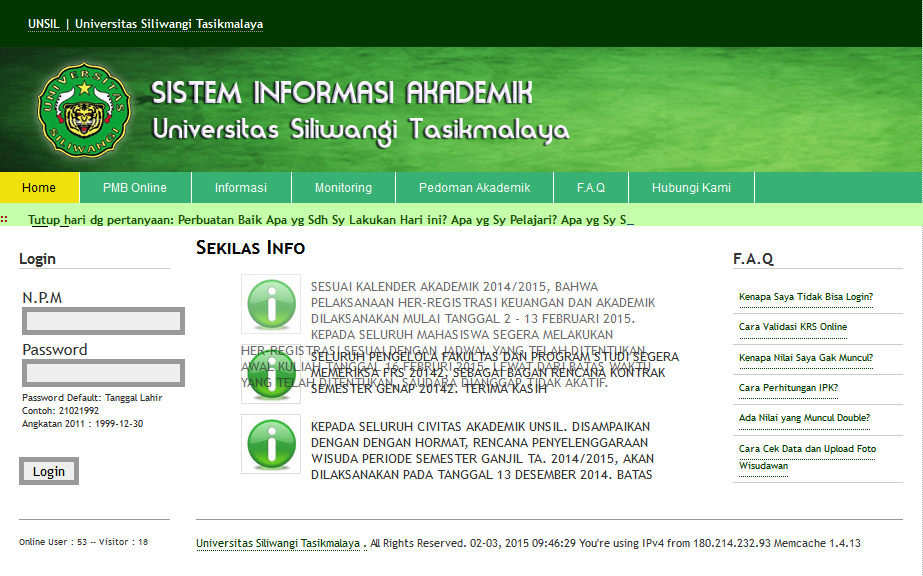Focus the Password input field

click(x=104, y=373)
